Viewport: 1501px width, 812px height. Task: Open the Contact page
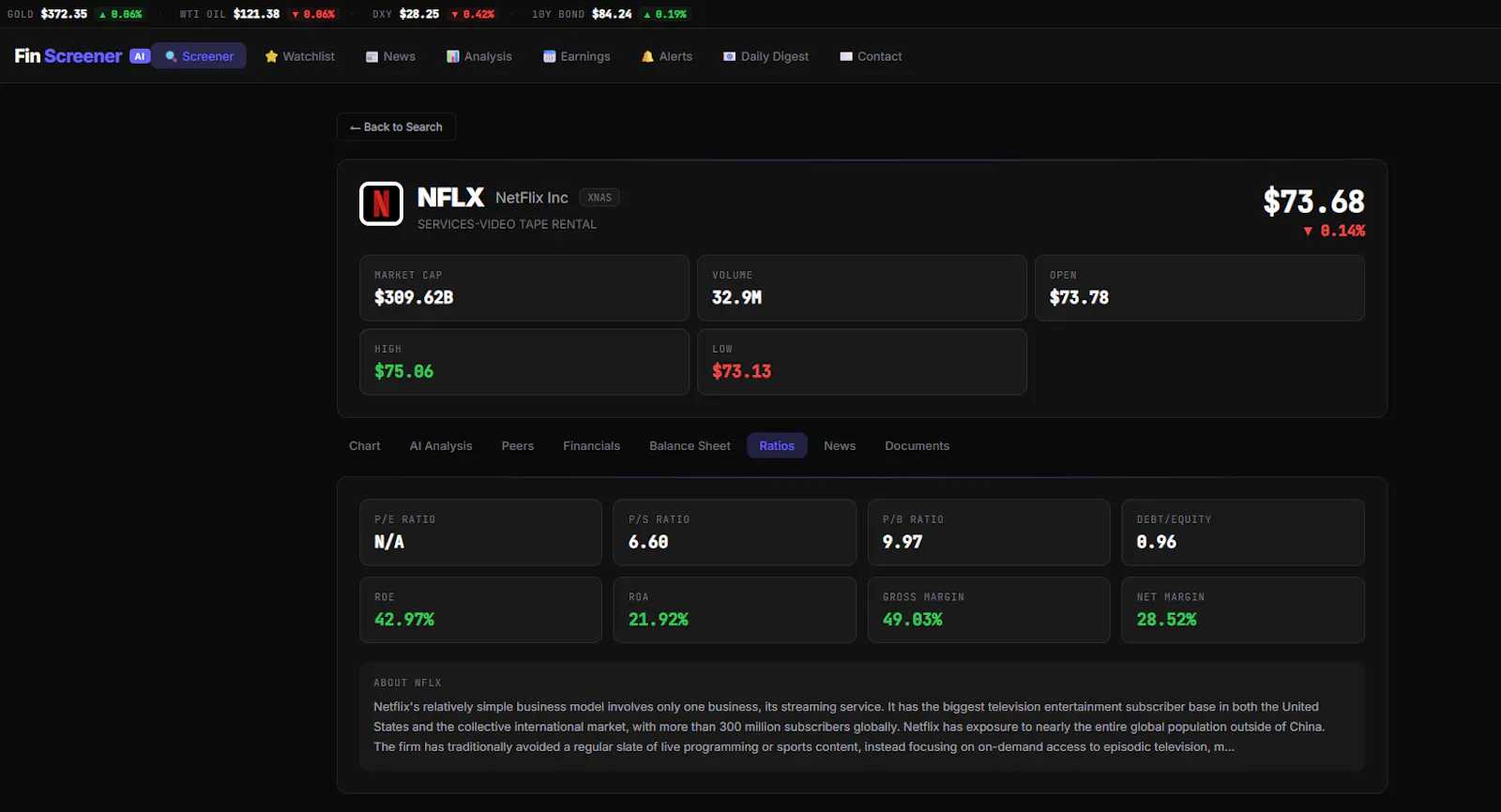pos(871,56)
